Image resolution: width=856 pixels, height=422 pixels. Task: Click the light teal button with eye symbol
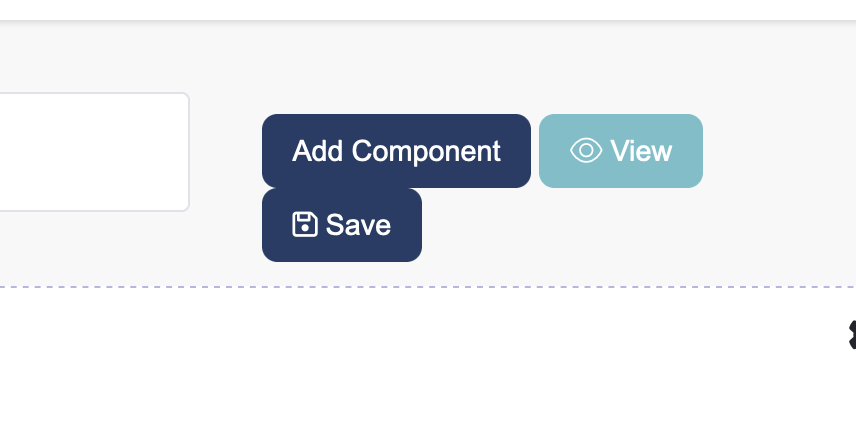coord(620,151)
